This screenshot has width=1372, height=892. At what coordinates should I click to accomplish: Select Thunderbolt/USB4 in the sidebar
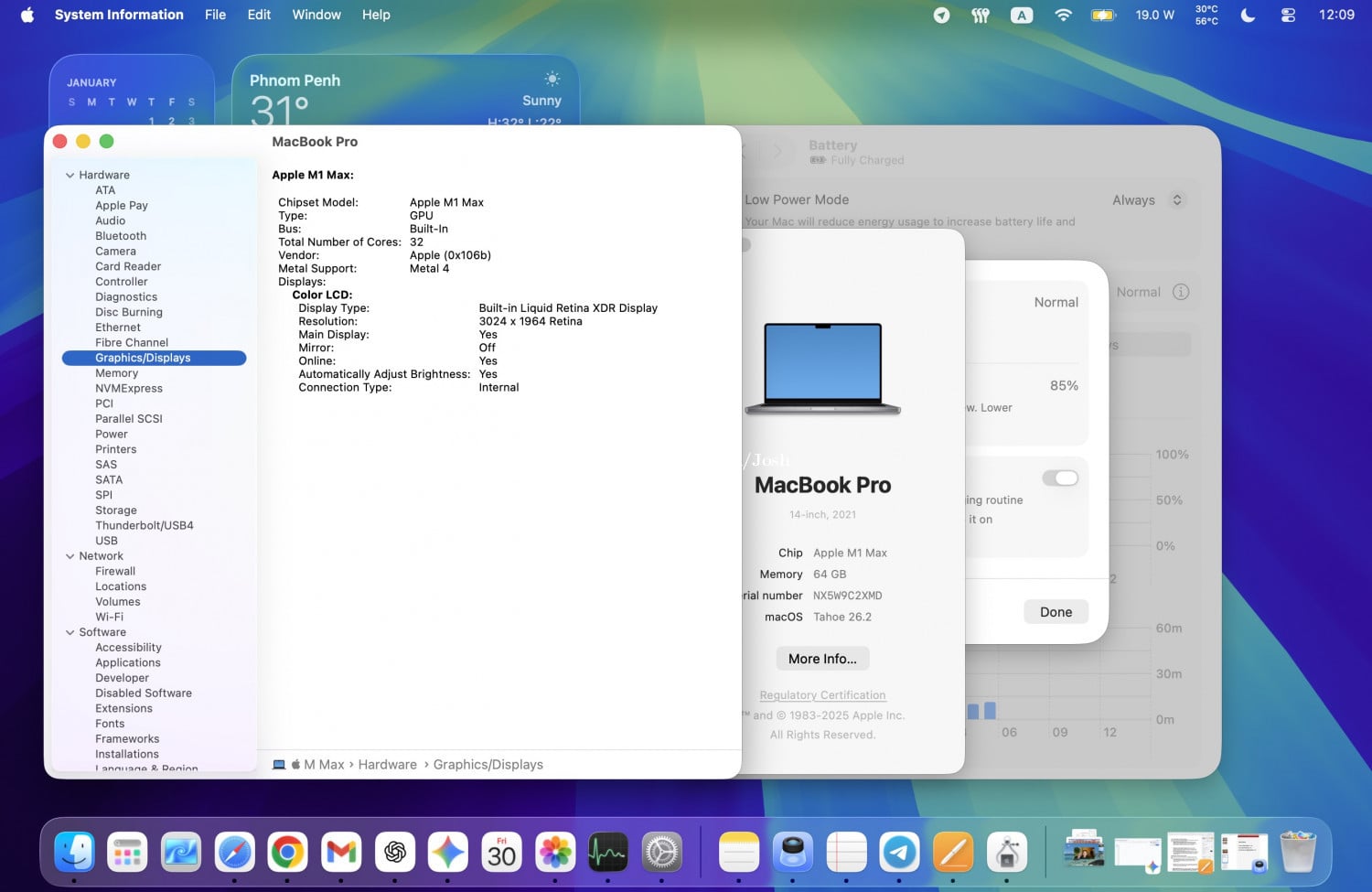145,526
